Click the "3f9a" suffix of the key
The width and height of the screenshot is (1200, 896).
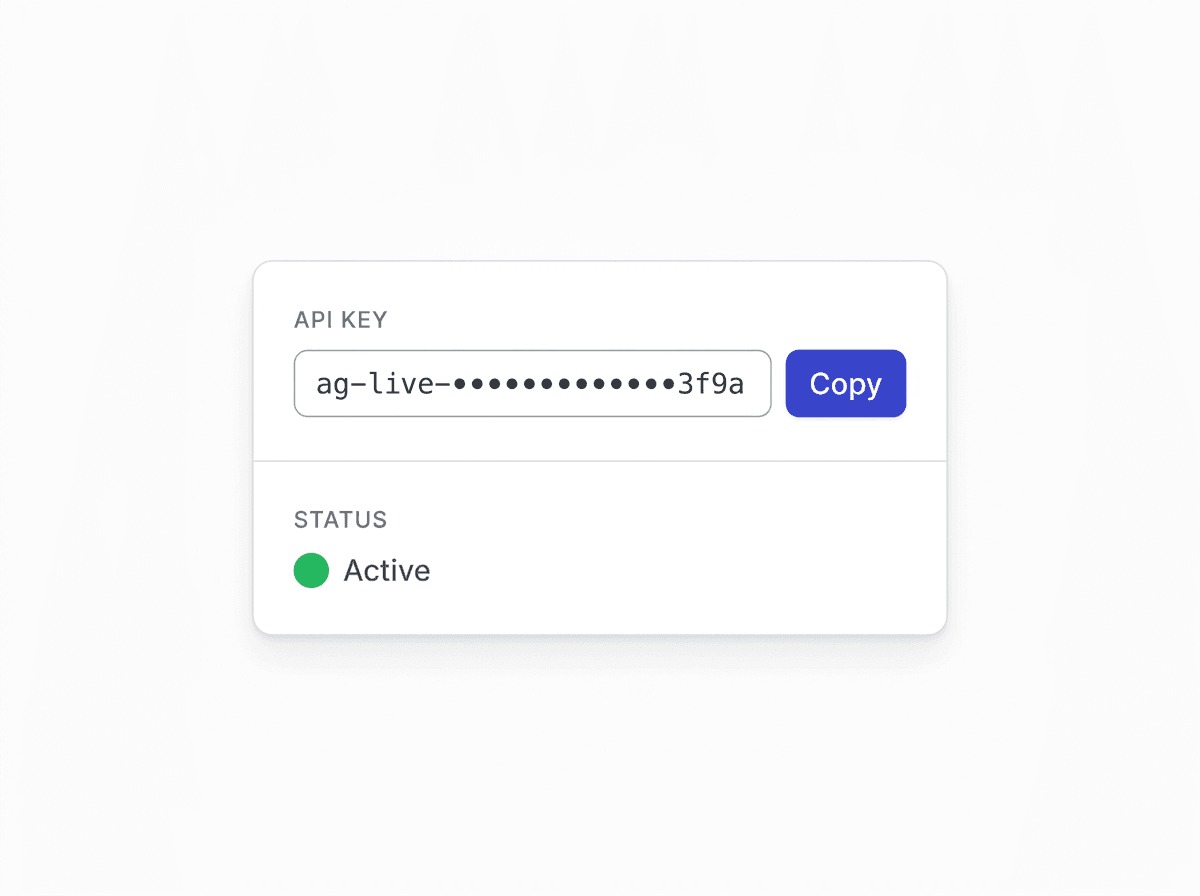[711, 384]
